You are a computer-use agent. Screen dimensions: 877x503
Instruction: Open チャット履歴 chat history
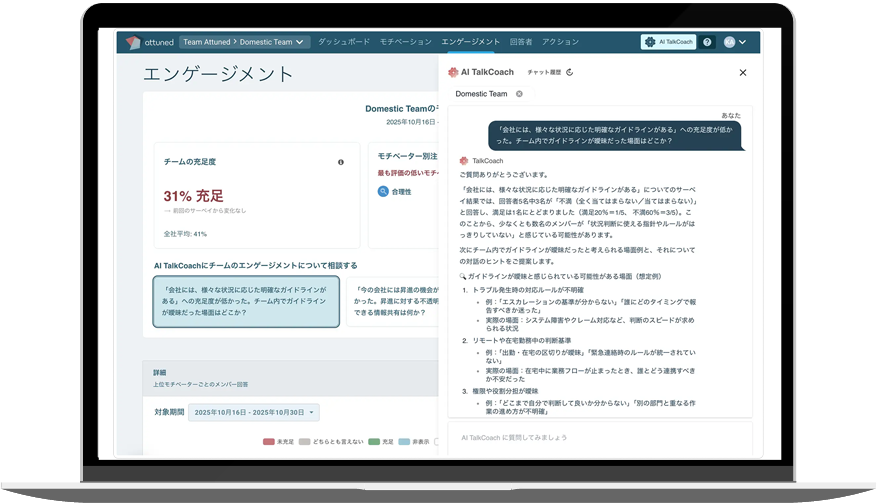(x=544, y=73)
